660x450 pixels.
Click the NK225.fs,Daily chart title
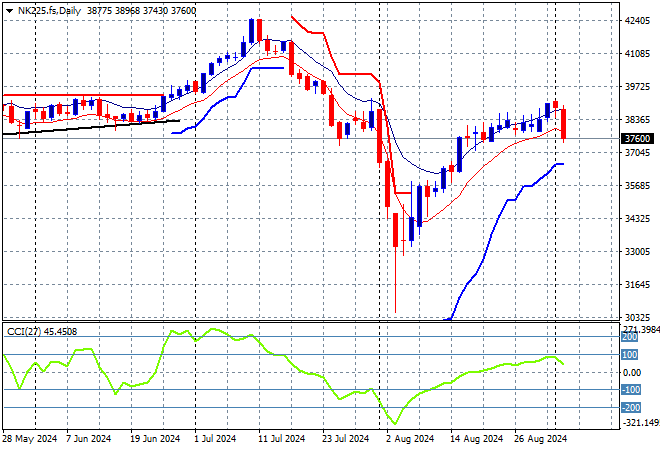pyautogui.click(x=47, y=9)
